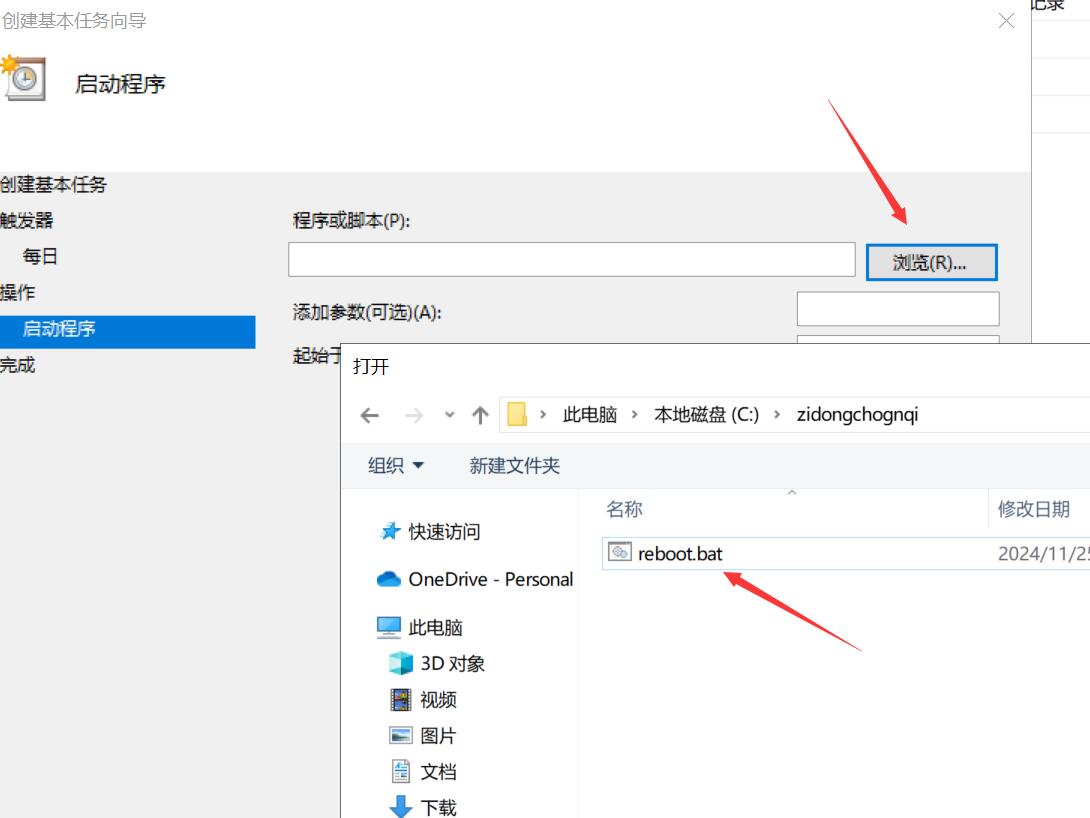The height and width of the screenshot is (818, 1090).
Task: Select the 每日 wizard step
Action: coord(40,256)
